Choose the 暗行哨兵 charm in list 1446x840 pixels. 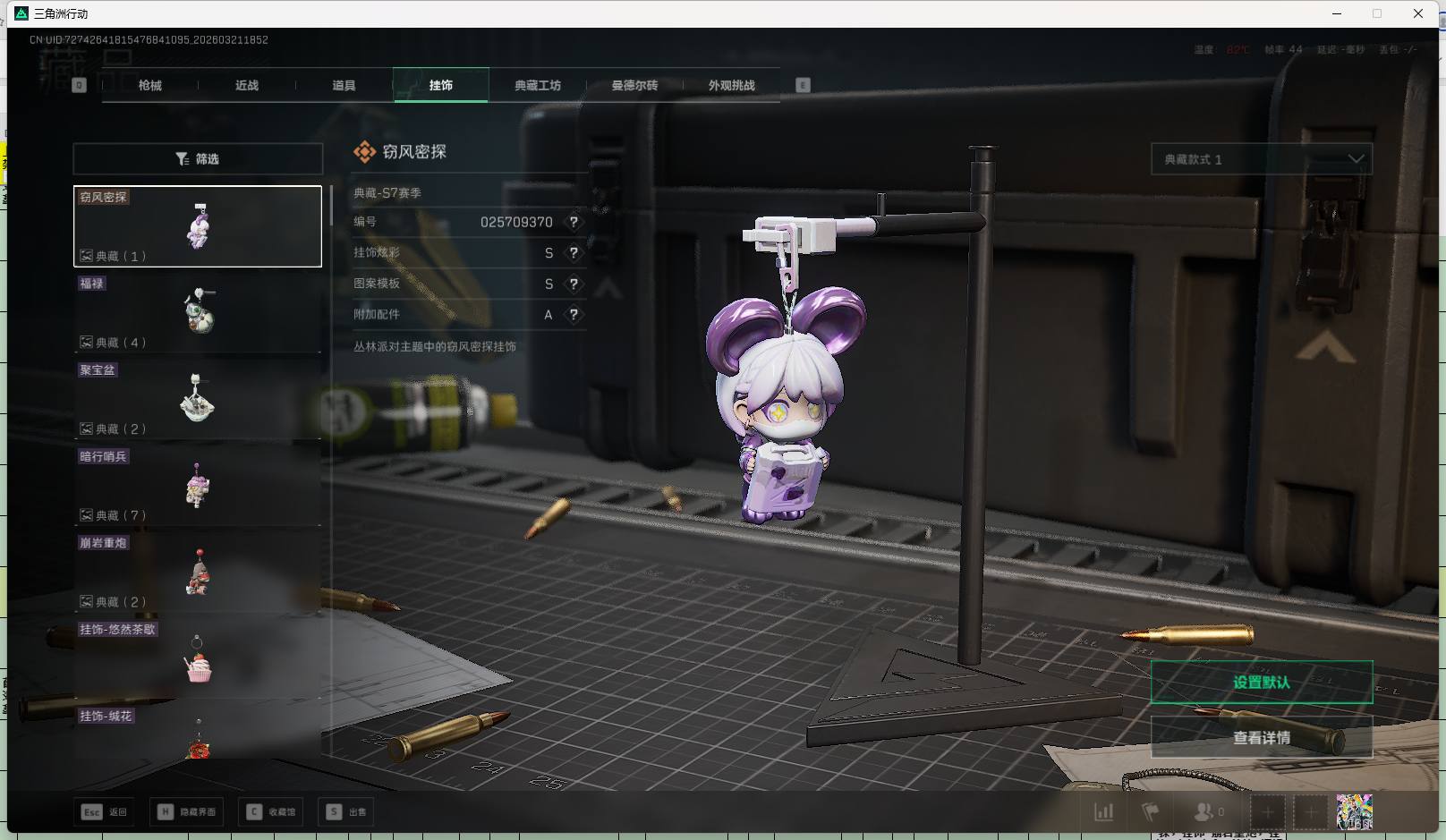(198, 486)
